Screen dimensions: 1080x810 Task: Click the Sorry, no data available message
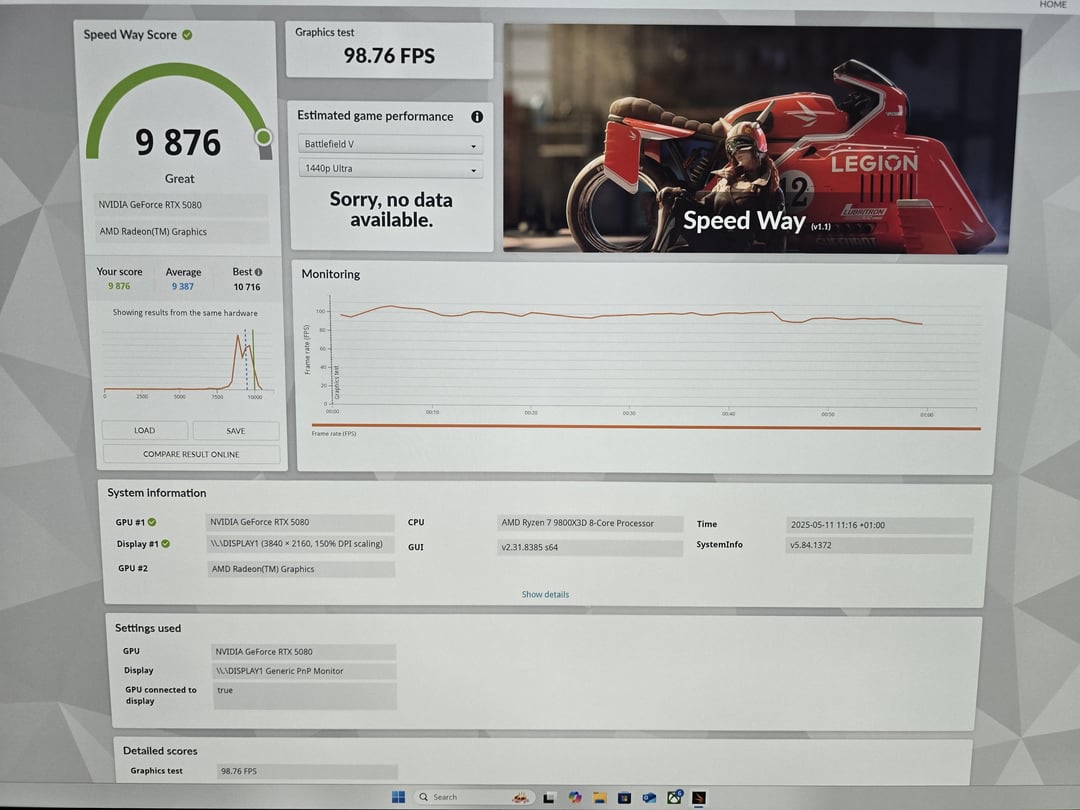391,209
